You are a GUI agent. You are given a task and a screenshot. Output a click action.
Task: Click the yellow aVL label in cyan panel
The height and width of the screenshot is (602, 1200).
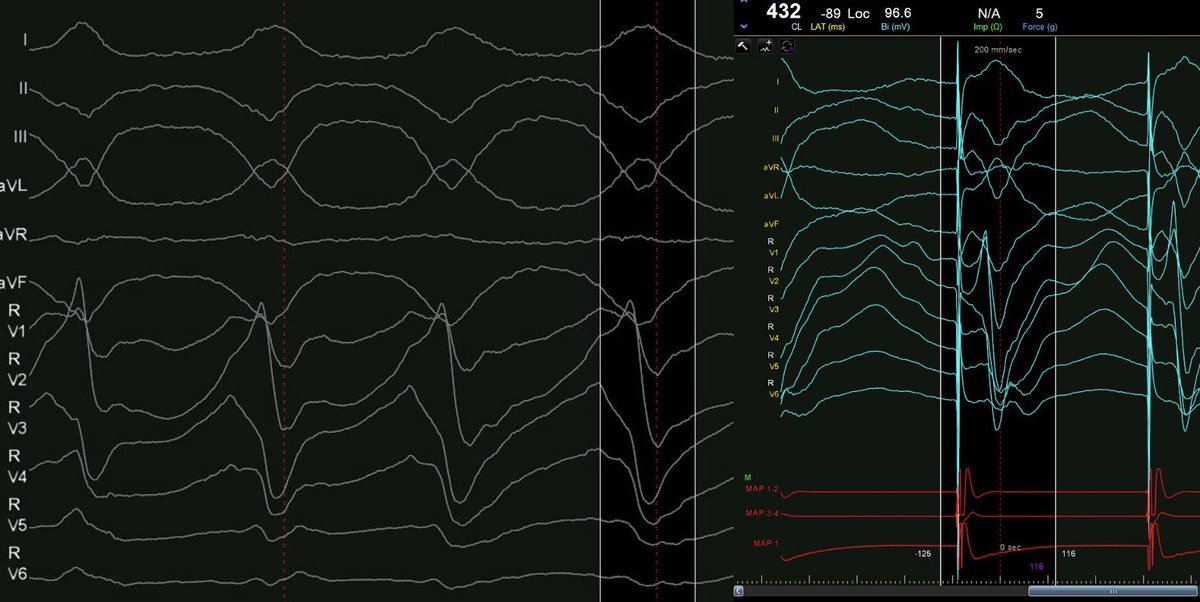[x=772, y=196]
